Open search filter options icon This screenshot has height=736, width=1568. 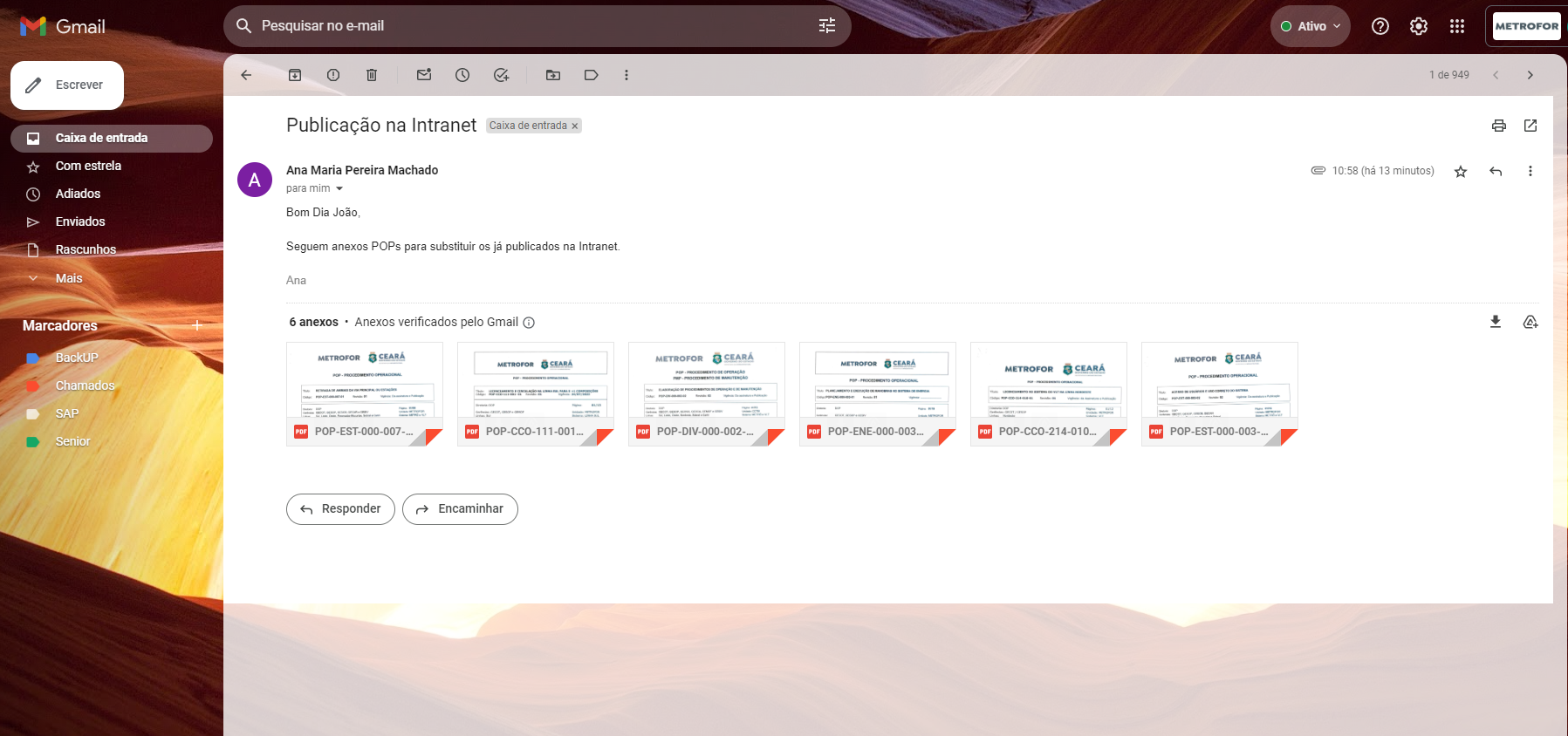coord(827,26)
